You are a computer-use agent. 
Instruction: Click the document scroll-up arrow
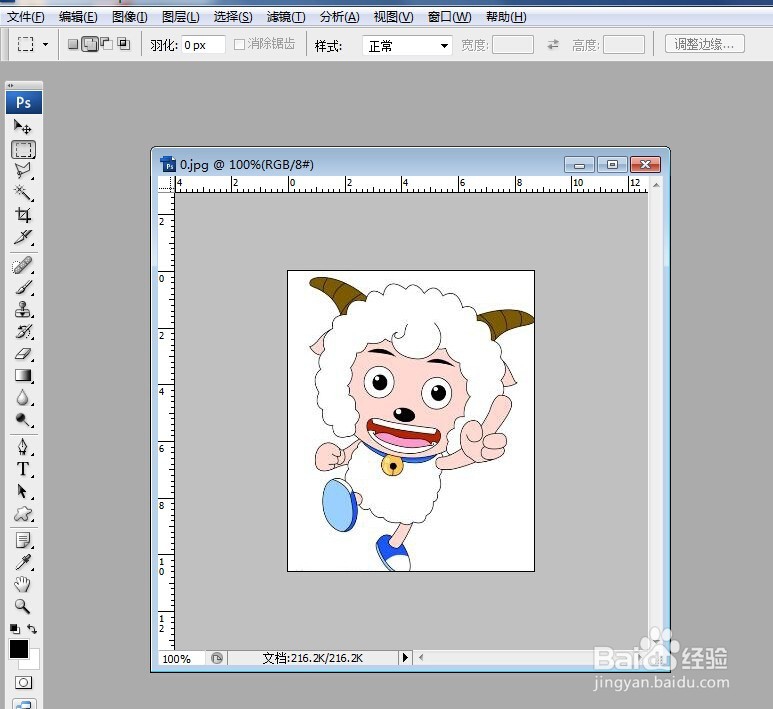point(656,185)
